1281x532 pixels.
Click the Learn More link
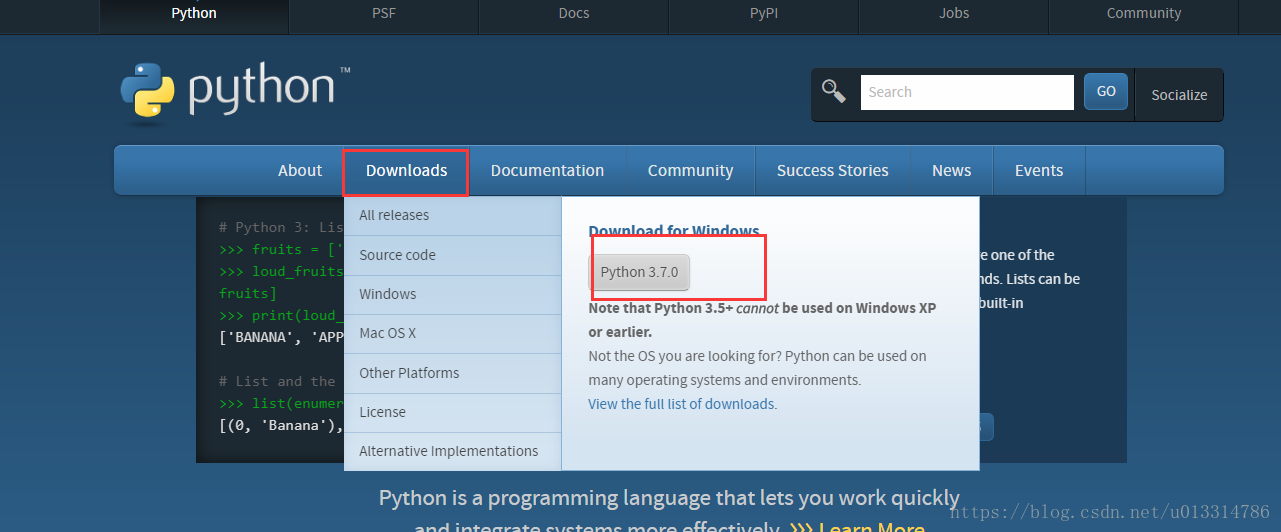tap(870, 526)
